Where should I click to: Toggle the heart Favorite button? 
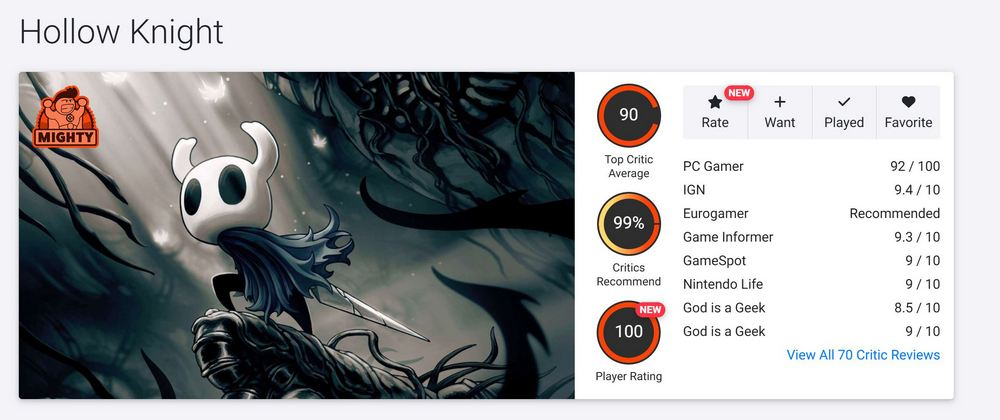point(908,101)
